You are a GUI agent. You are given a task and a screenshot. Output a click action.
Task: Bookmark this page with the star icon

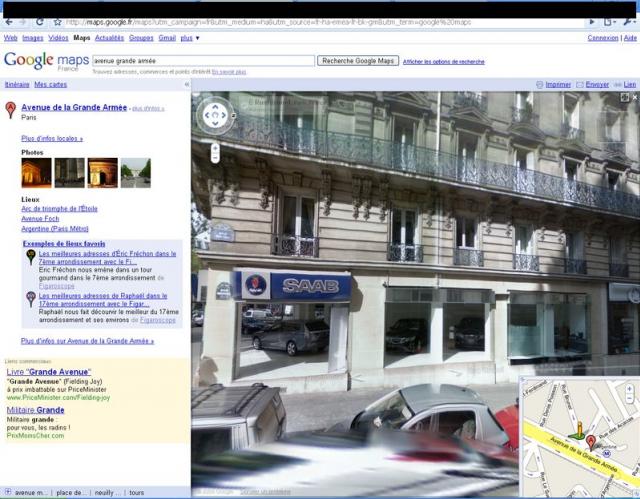(58, 22)
